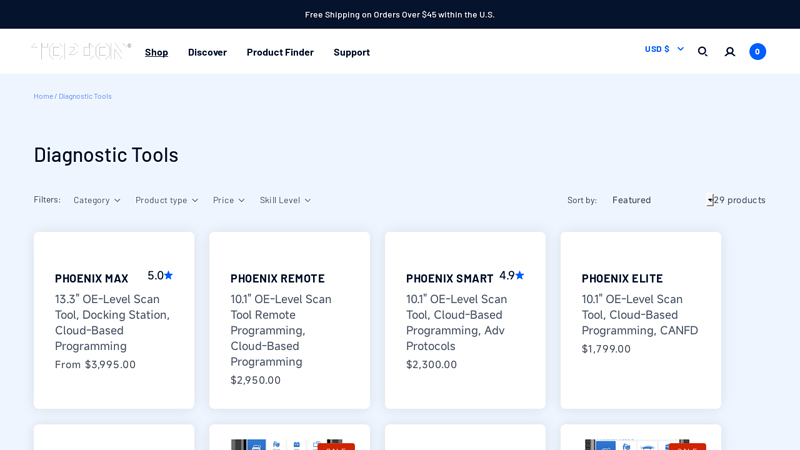The height and width of the screenshot is (450, 800).
Task: Open the search magnifier icon
Action: click(x=703, y=51)
